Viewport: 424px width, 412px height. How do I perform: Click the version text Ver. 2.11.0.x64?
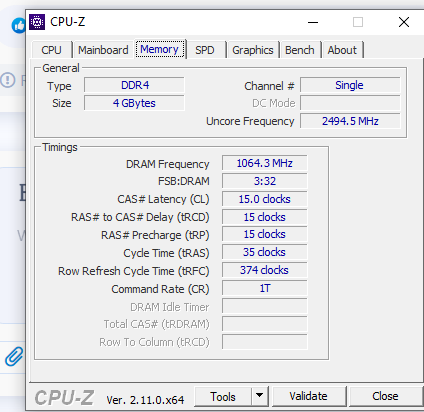click(145, 400)
